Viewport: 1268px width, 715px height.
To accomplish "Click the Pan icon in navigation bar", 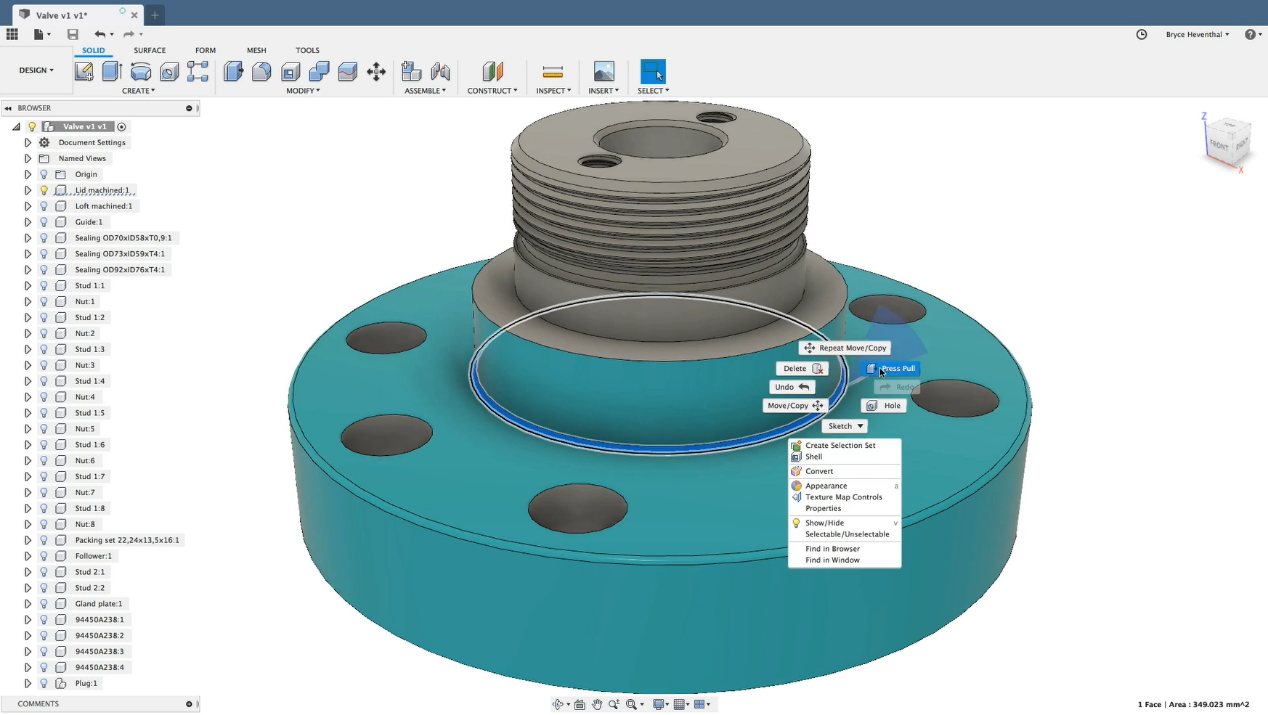I will pos(597,704).
